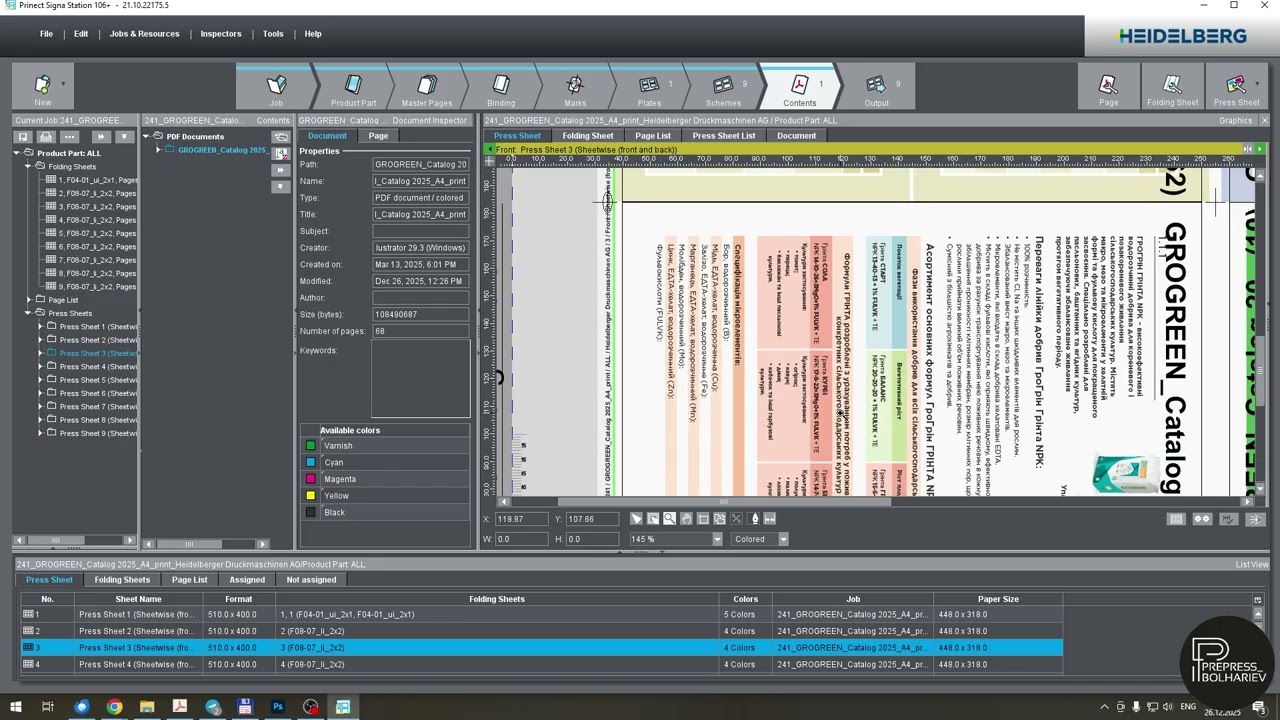Open the Output workflow step
The image size is (1280, 720).
tap(876, 87)
